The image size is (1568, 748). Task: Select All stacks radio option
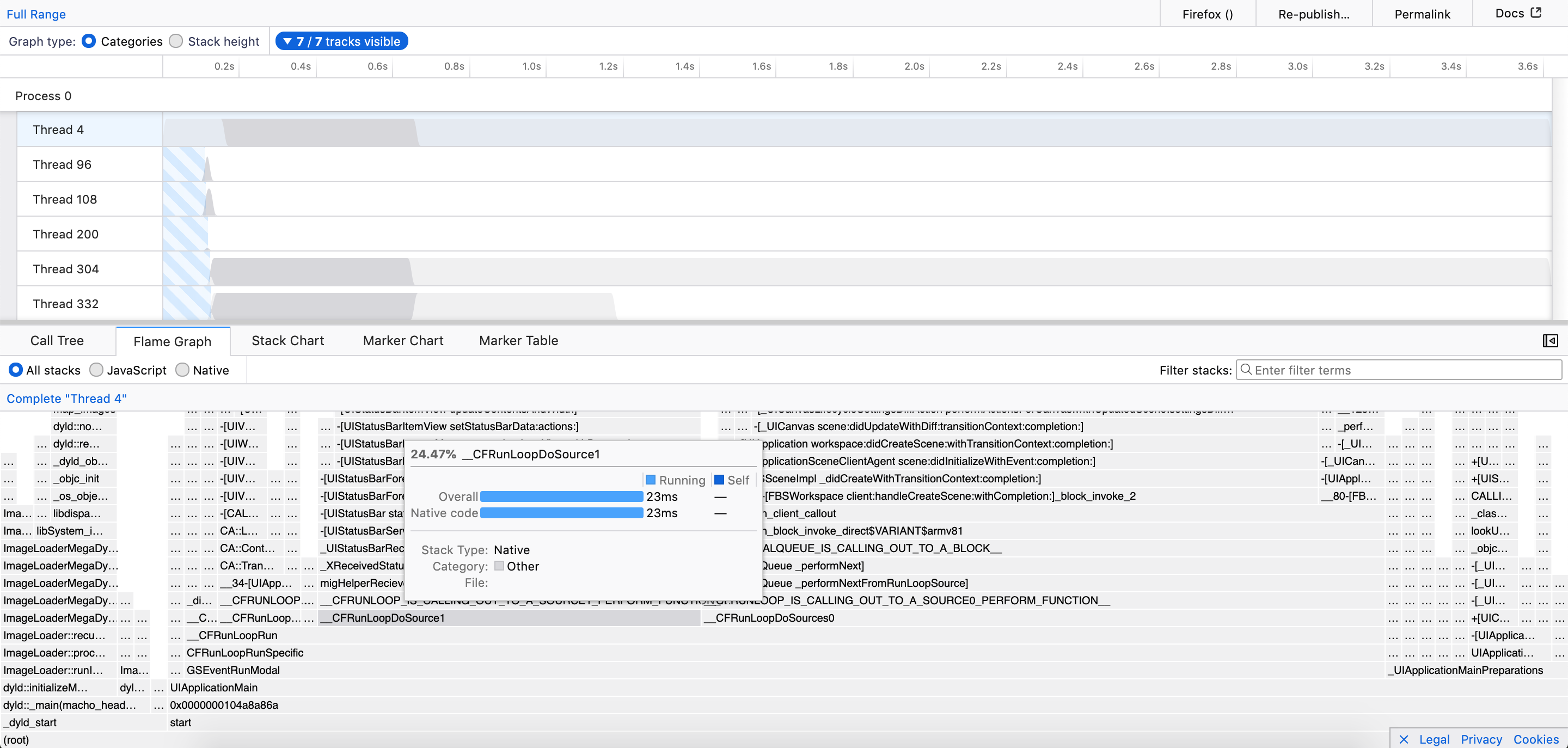point(15,370)
